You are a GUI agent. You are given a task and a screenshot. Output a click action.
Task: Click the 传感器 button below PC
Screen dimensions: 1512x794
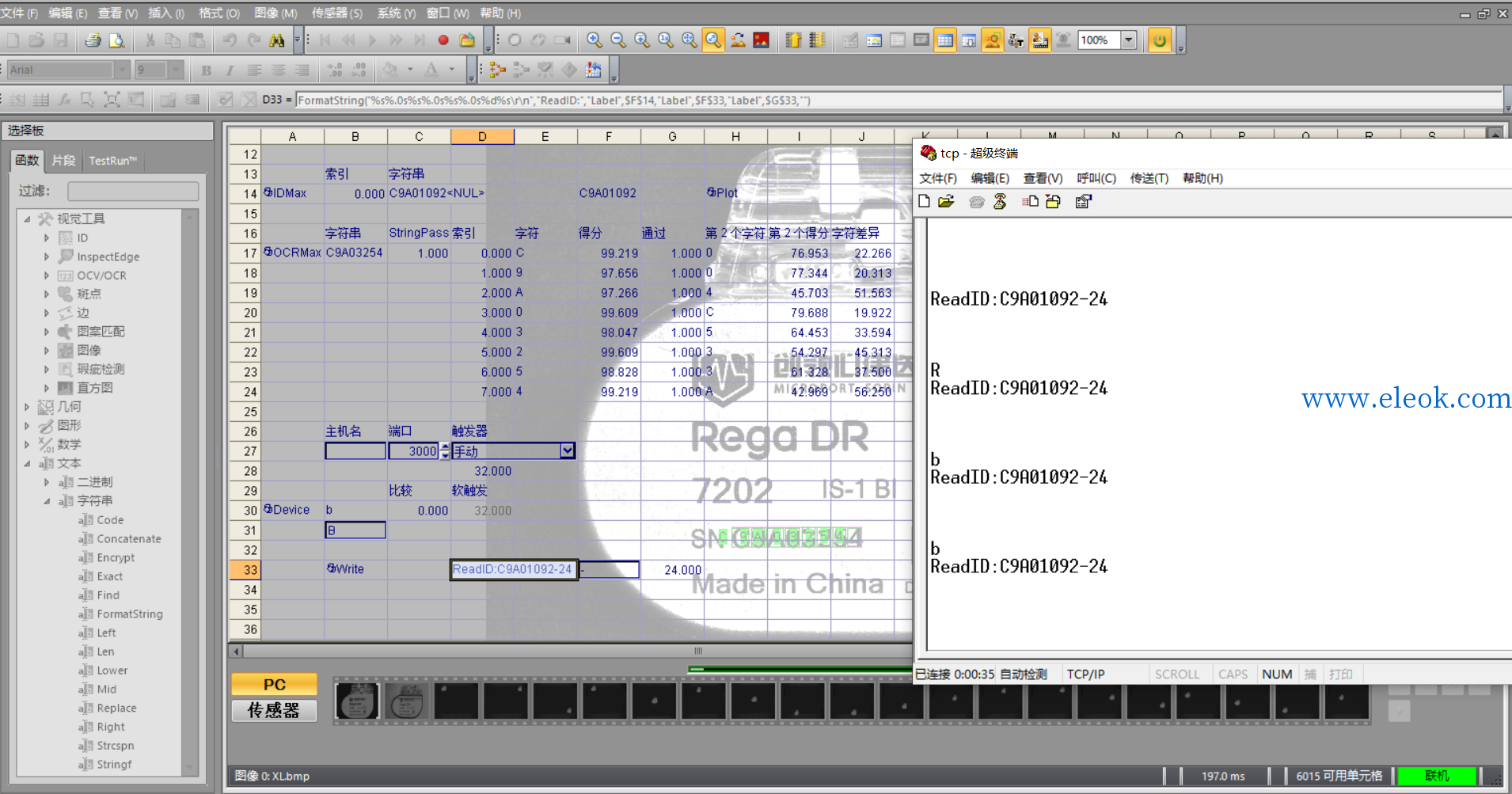coord(274,710)
